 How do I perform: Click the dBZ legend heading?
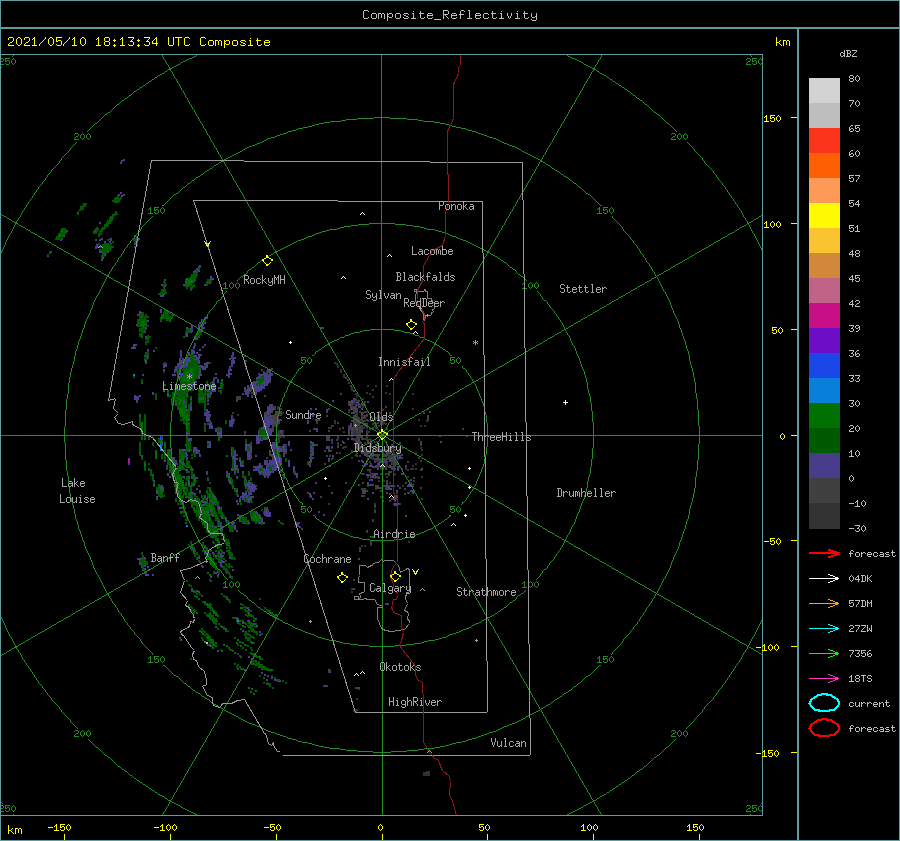click(x=848, y=53)
